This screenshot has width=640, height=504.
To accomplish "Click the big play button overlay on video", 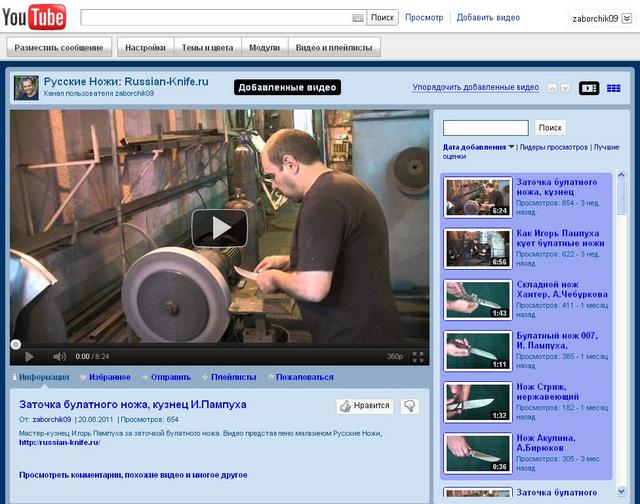I will [220, 228].
